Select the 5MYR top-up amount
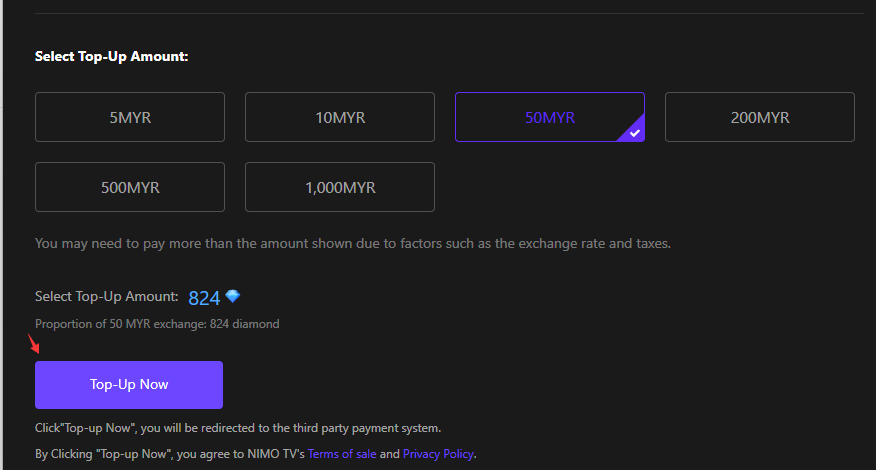 pos(130,117)
